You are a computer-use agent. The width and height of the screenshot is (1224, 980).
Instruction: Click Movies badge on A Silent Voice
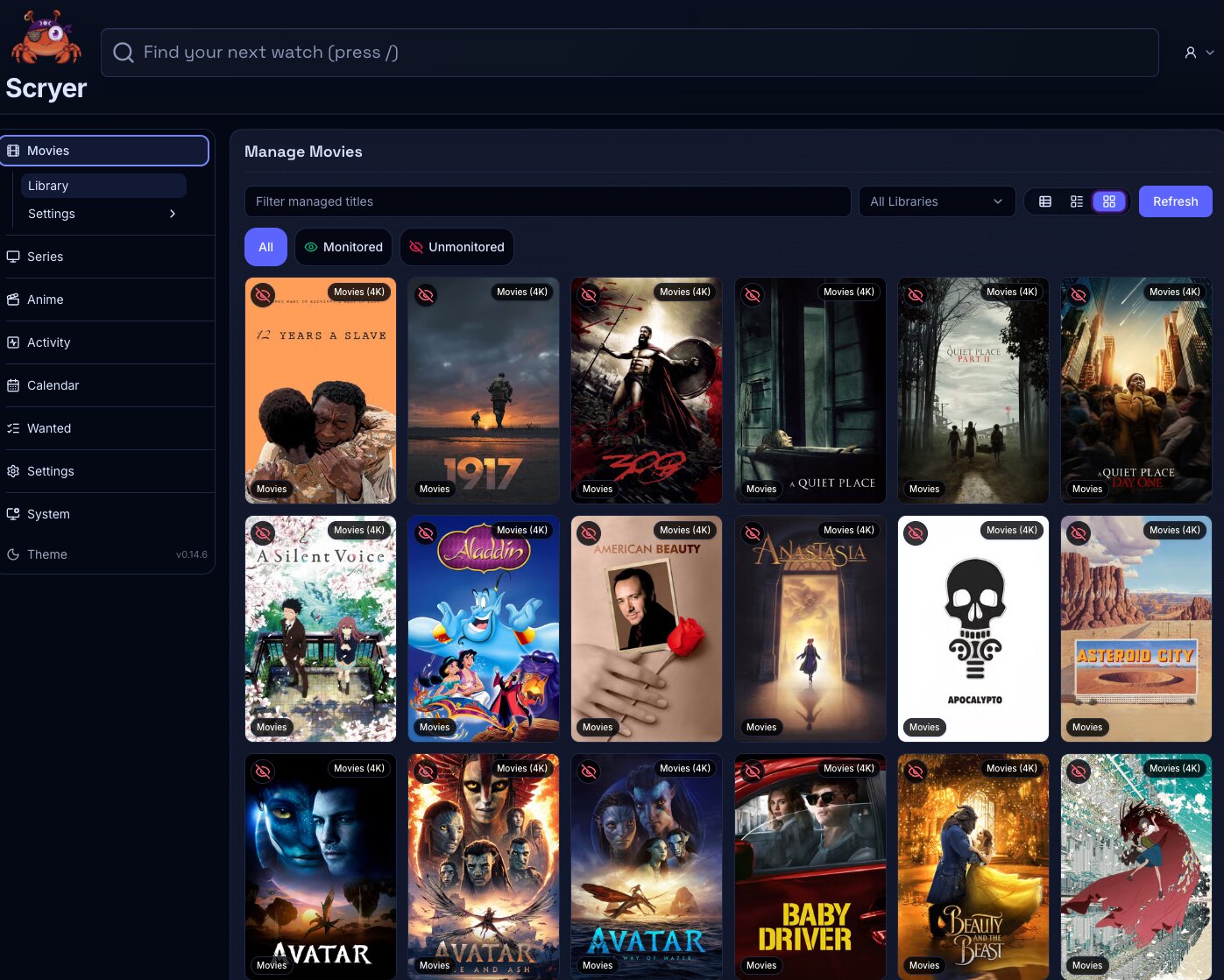click(272, 727)
